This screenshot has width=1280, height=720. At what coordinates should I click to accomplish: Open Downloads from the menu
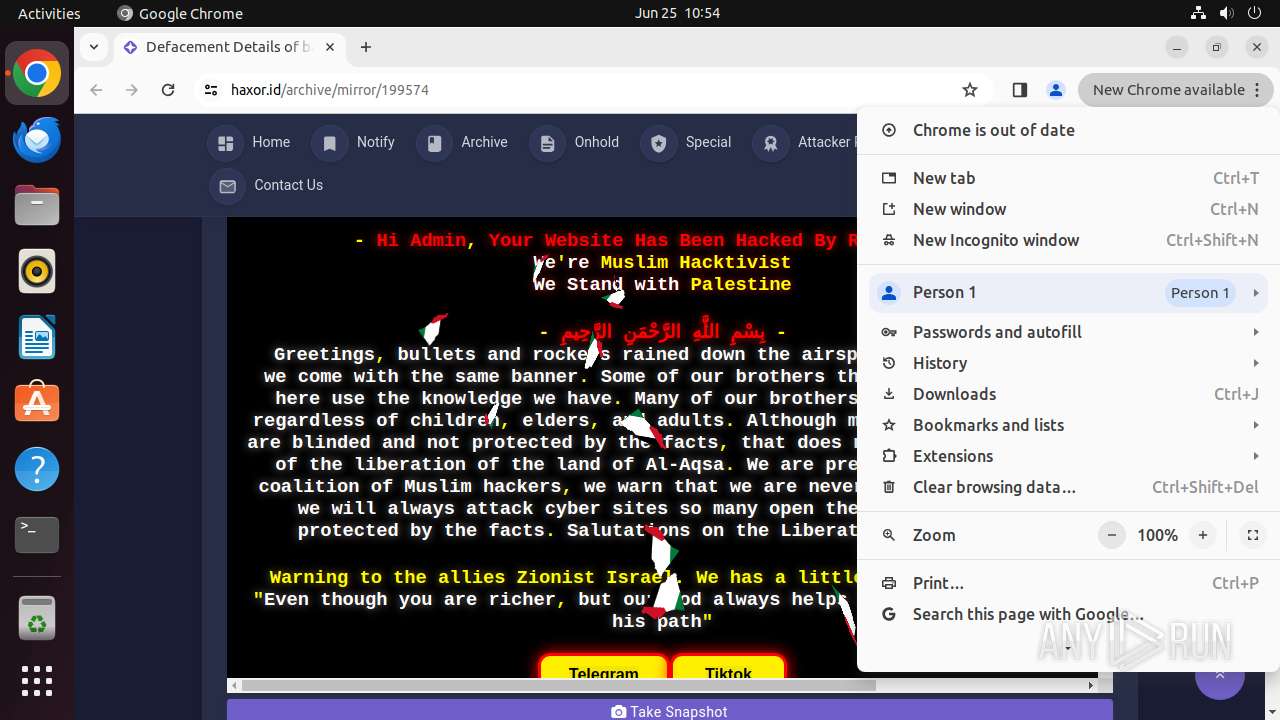[x=1068, y=394]
